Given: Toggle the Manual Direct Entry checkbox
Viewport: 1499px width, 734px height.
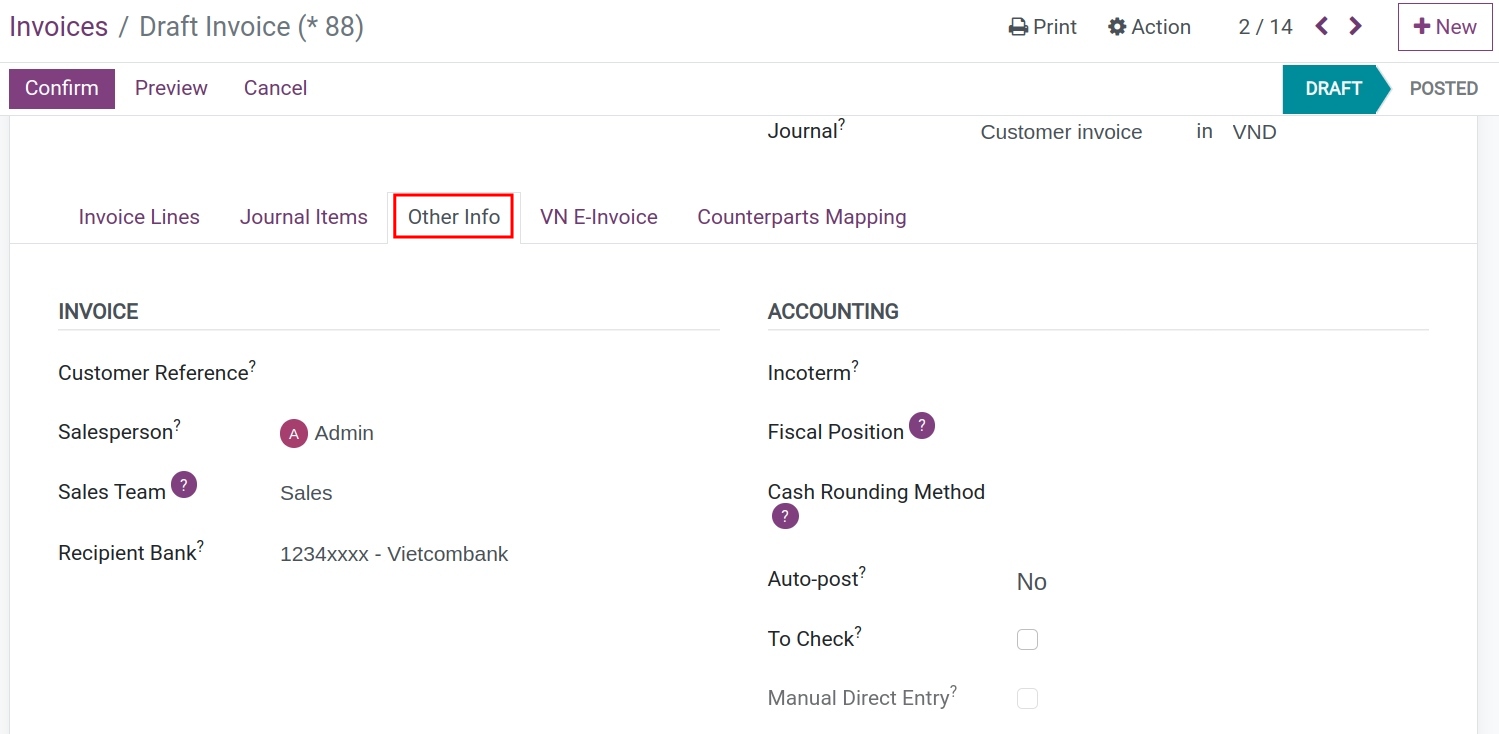Looking at the screenshot, I should tap(1027, 697).
